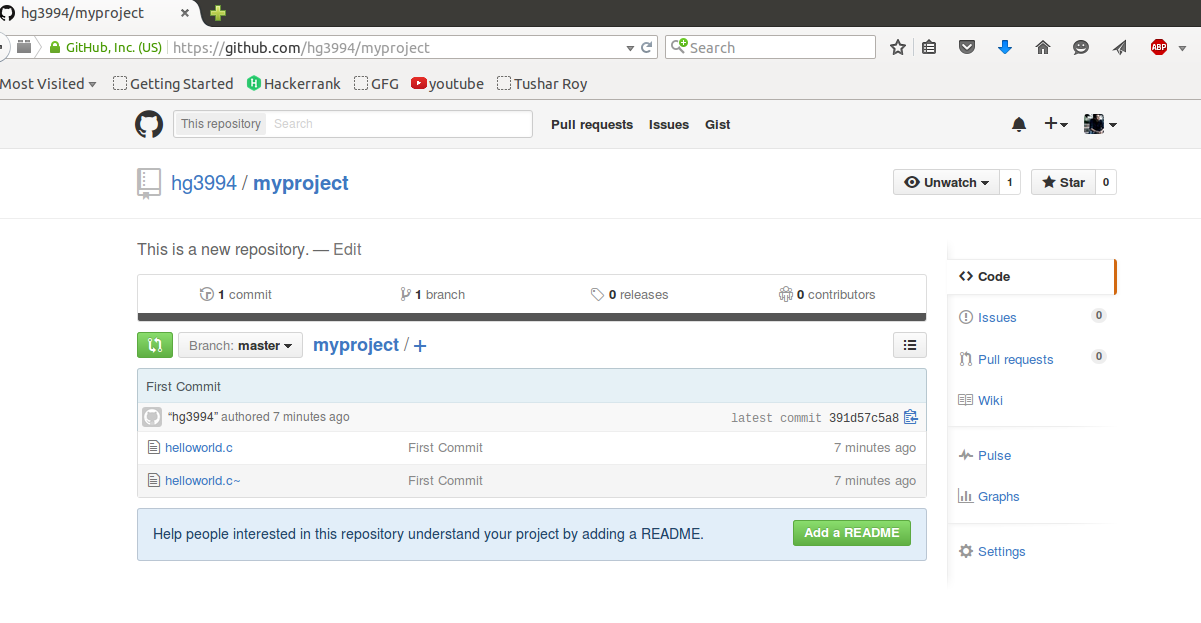Click the browser URL address bar
1201x623 pixels.
tap(396, 47)
